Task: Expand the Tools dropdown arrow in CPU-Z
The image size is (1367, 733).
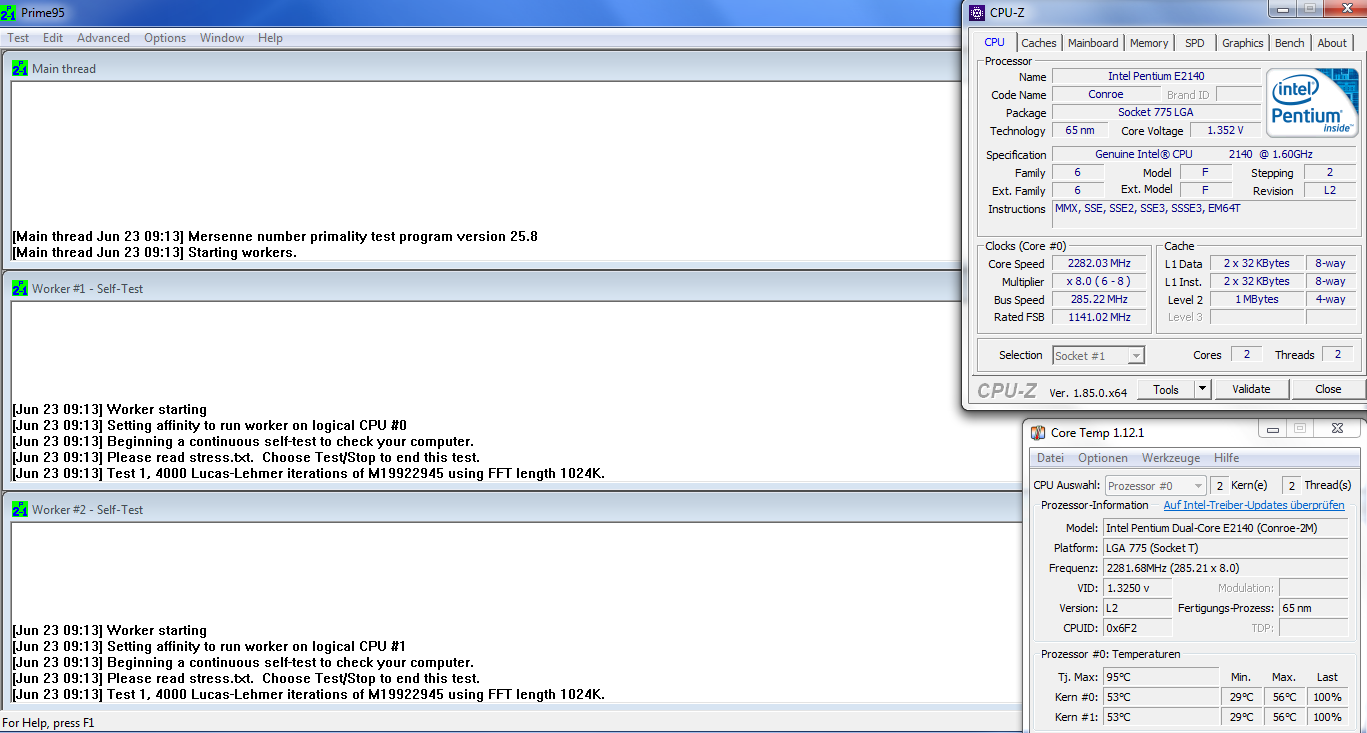Action: [1202, 389]
